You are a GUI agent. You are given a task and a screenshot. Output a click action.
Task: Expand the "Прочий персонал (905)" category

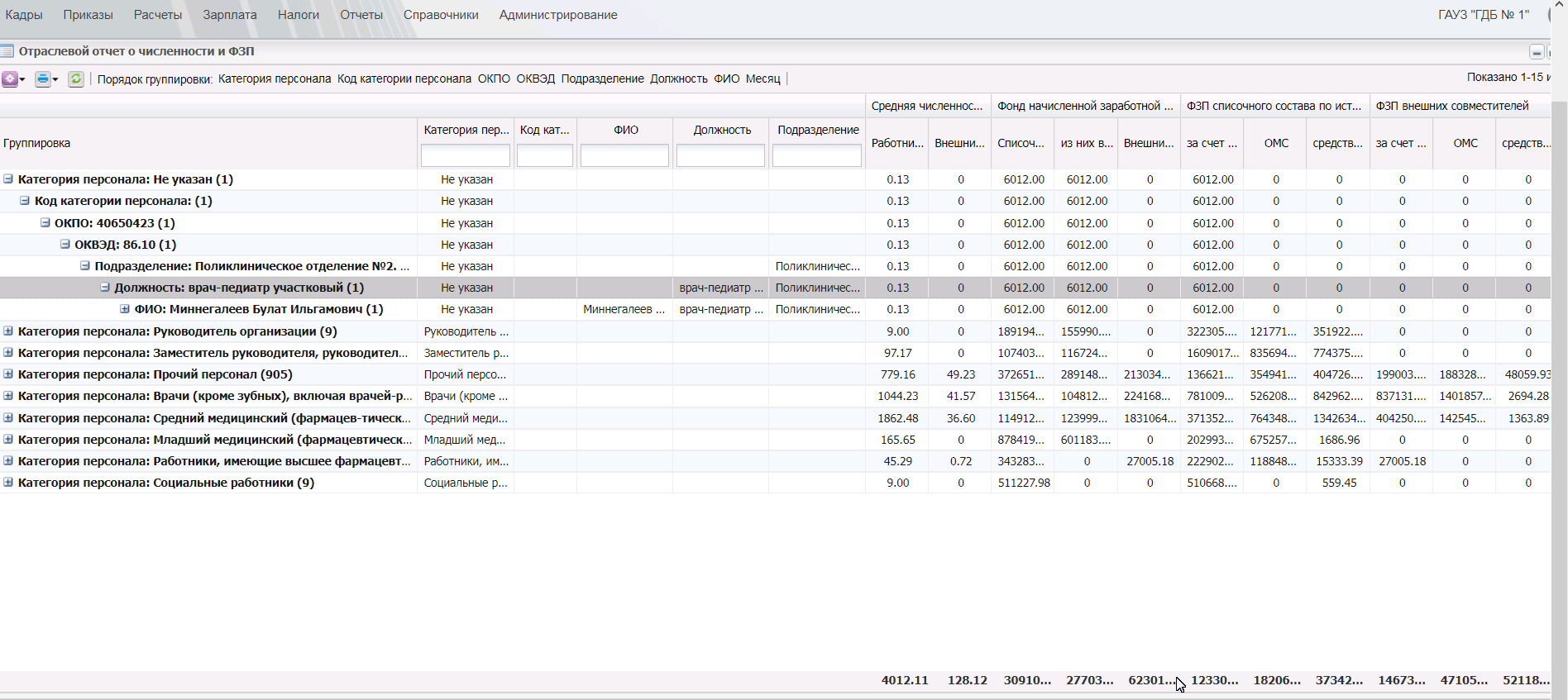point(8,374)
